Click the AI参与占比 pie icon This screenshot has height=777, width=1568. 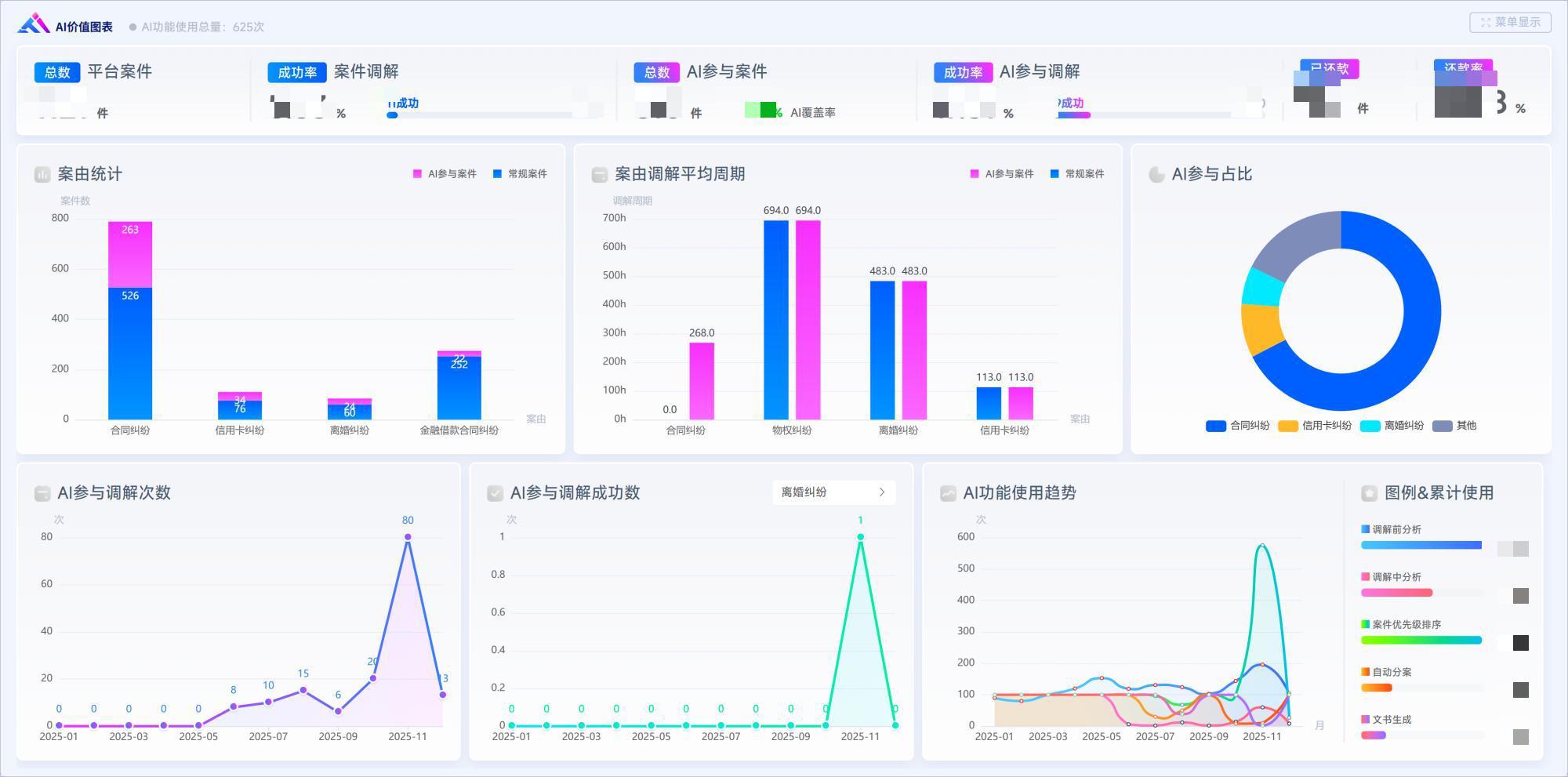(1156, 175)
